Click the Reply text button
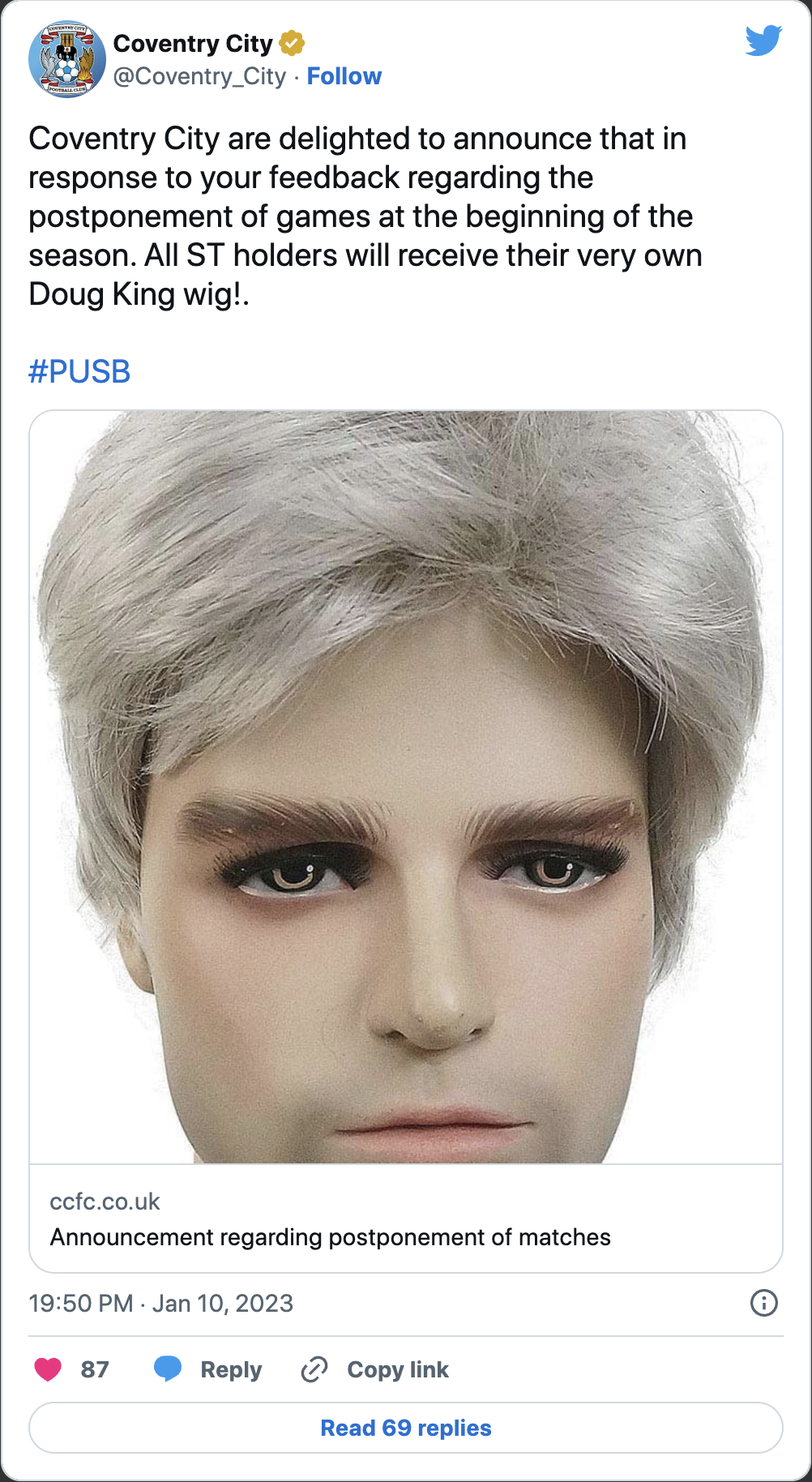The width and height of the screenshot is (812, 1482). tap(231, 1369)
